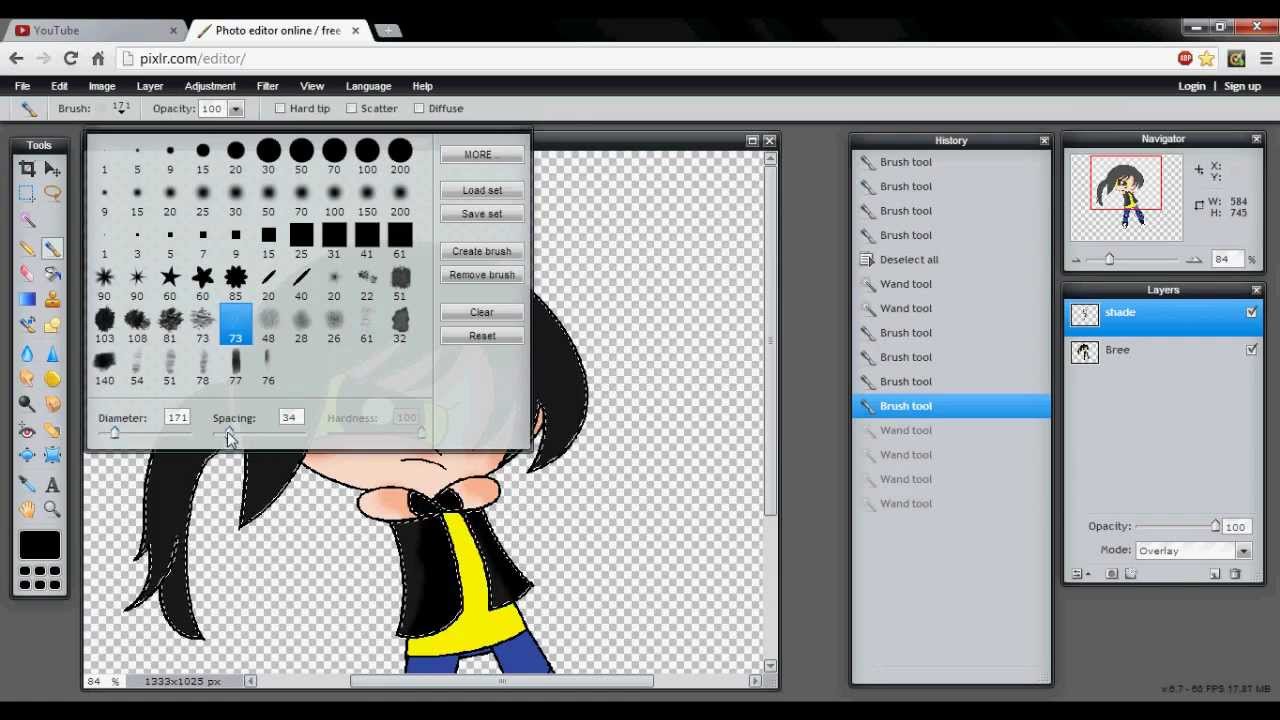Click the Remove brush button
This screenshot has width=1280, height=720.
coord(482,275)
